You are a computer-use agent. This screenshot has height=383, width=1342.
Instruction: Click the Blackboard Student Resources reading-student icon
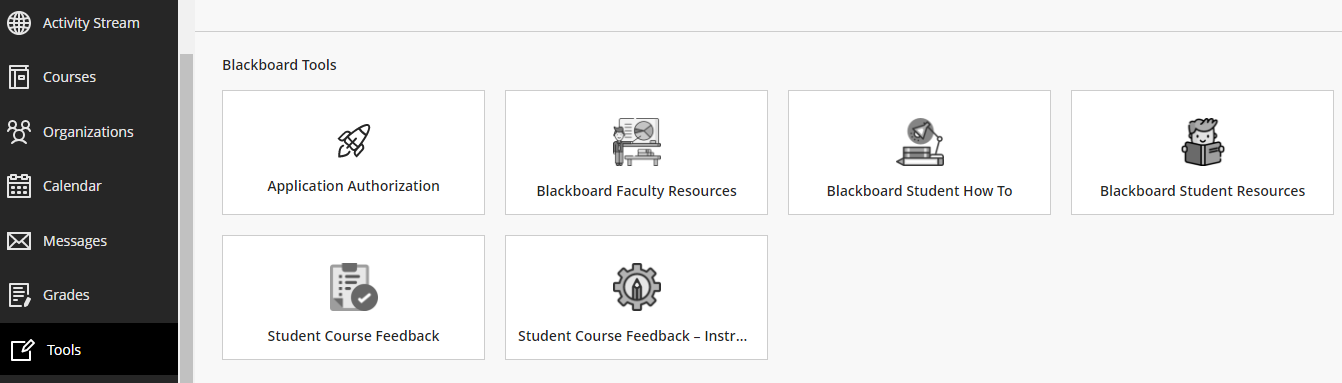click(x=1202, y=141)
